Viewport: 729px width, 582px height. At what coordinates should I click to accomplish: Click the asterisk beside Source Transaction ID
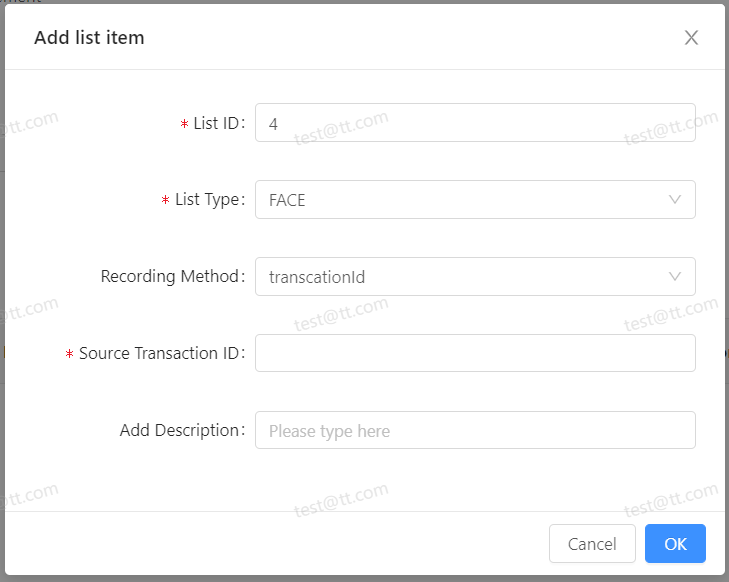pos(69,355)
